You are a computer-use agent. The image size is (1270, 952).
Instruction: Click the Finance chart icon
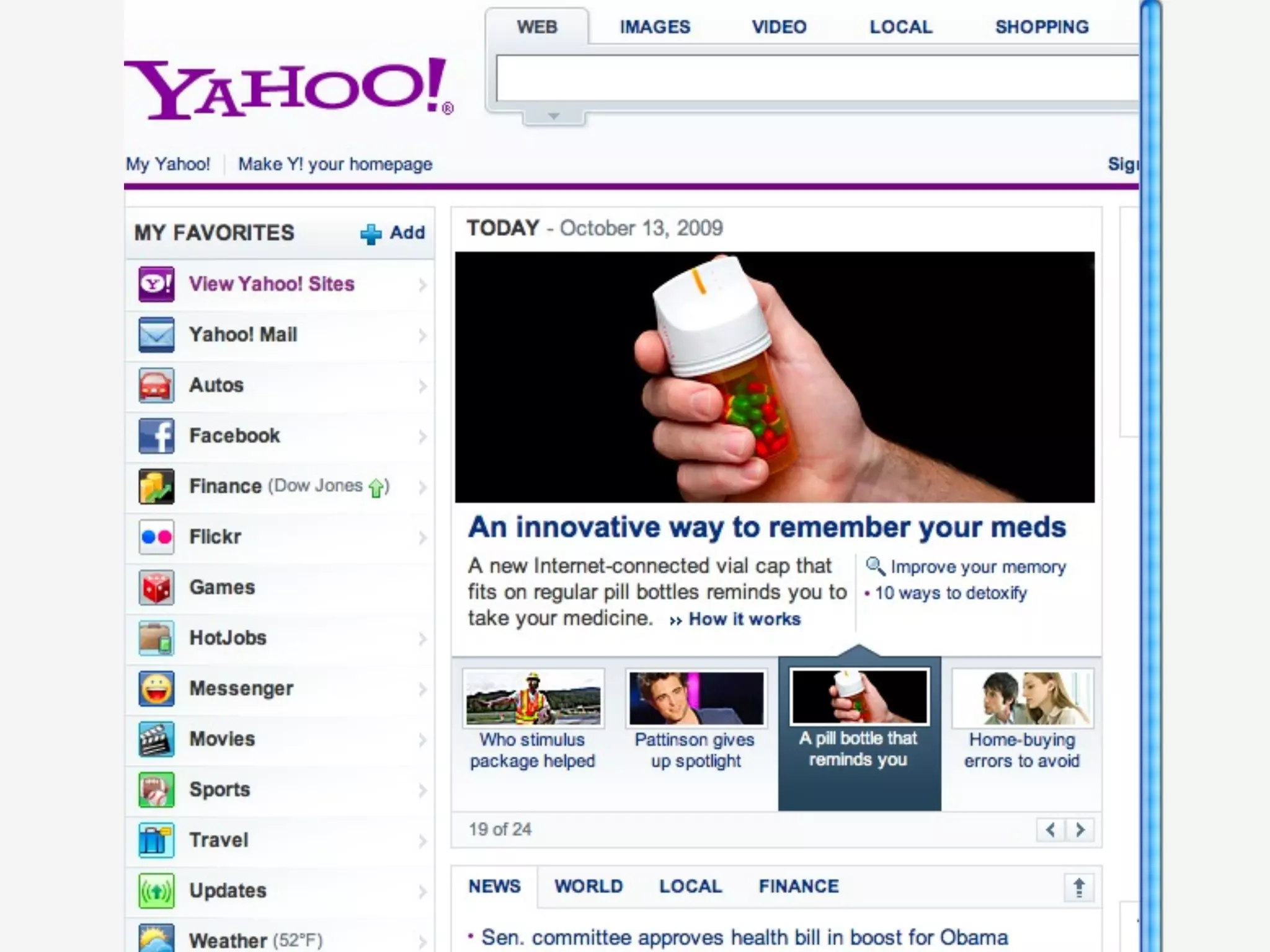coord(156,487)
